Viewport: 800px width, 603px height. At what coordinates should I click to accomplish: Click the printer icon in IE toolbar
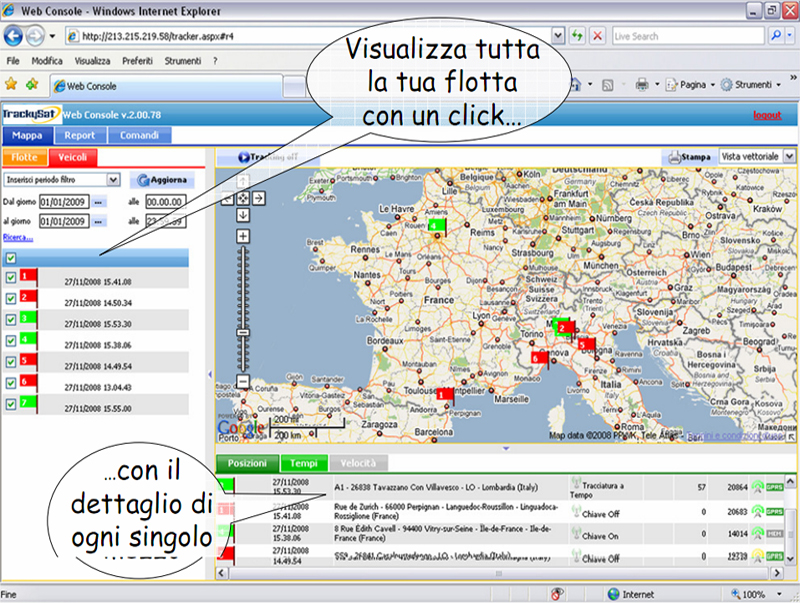642,85
